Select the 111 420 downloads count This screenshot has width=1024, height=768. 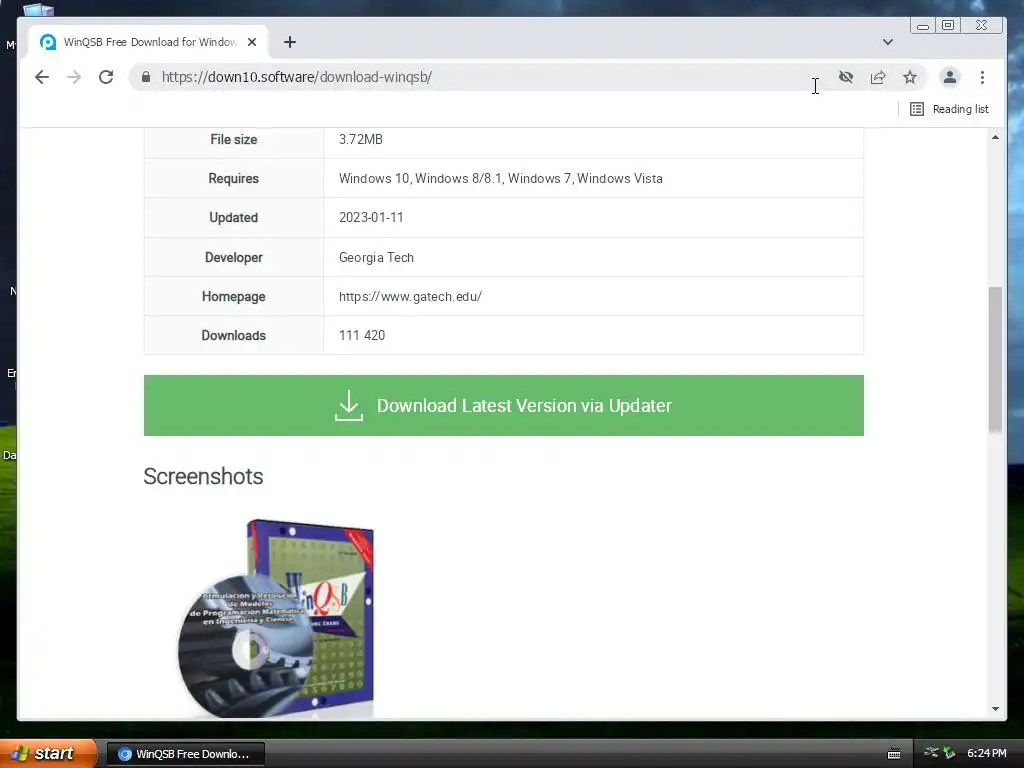(x=362, y=335)
